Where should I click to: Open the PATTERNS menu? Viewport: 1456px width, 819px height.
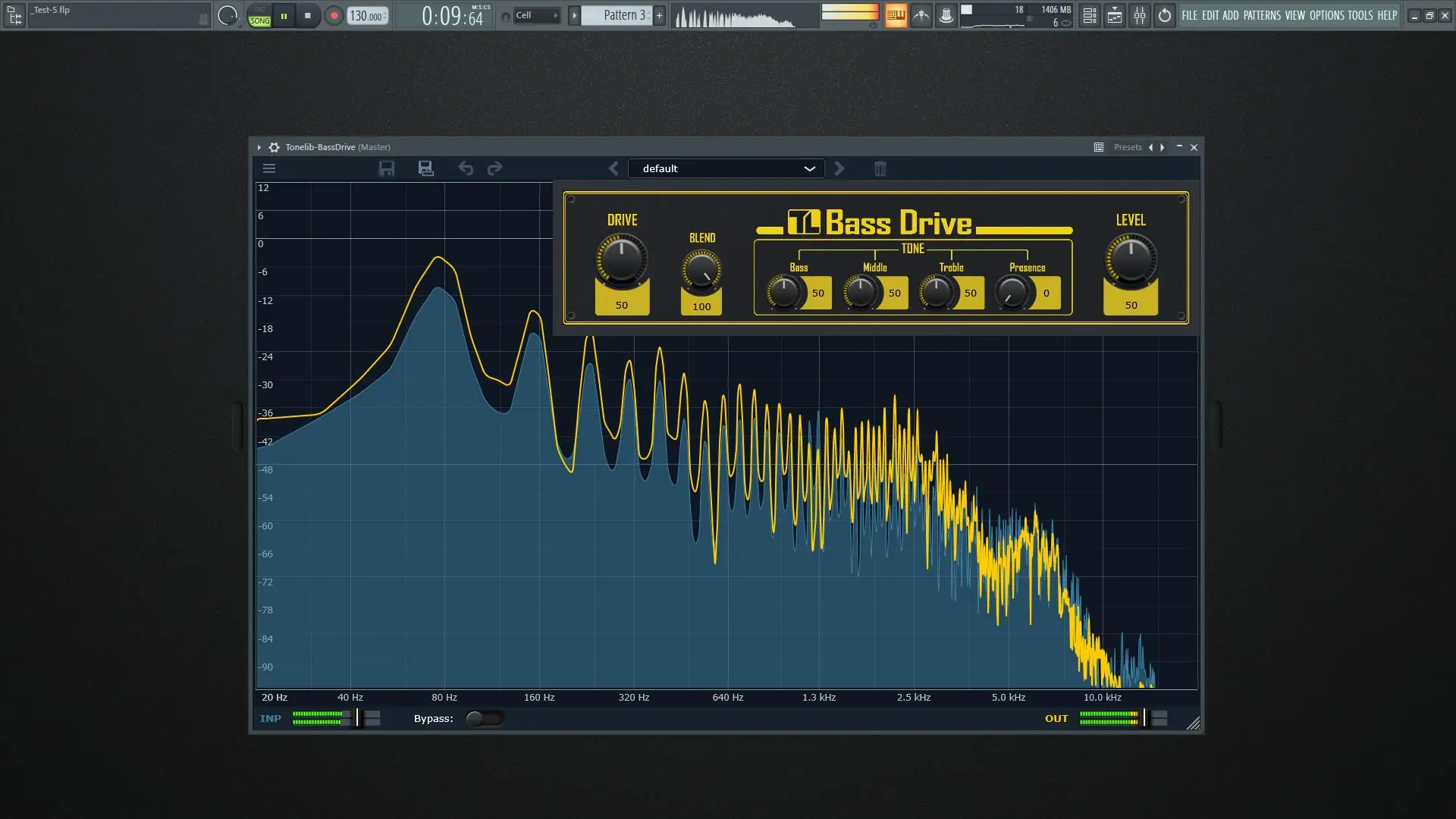[x=1262, y=15]
